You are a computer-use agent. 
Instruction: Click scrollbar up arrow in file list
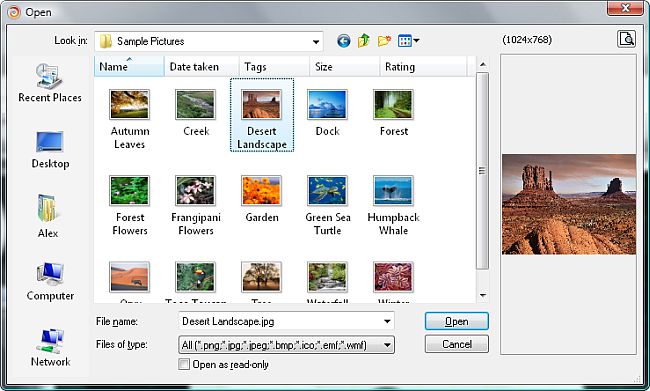(x=483, y=64)
